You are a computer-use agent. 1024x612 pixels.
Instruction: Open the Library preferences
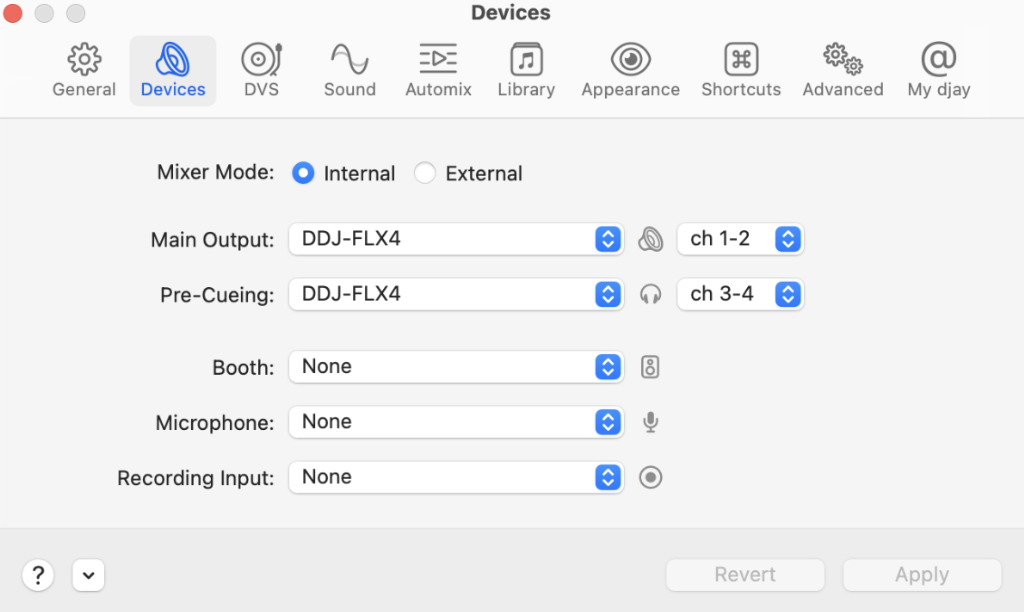tap(526, 70)
